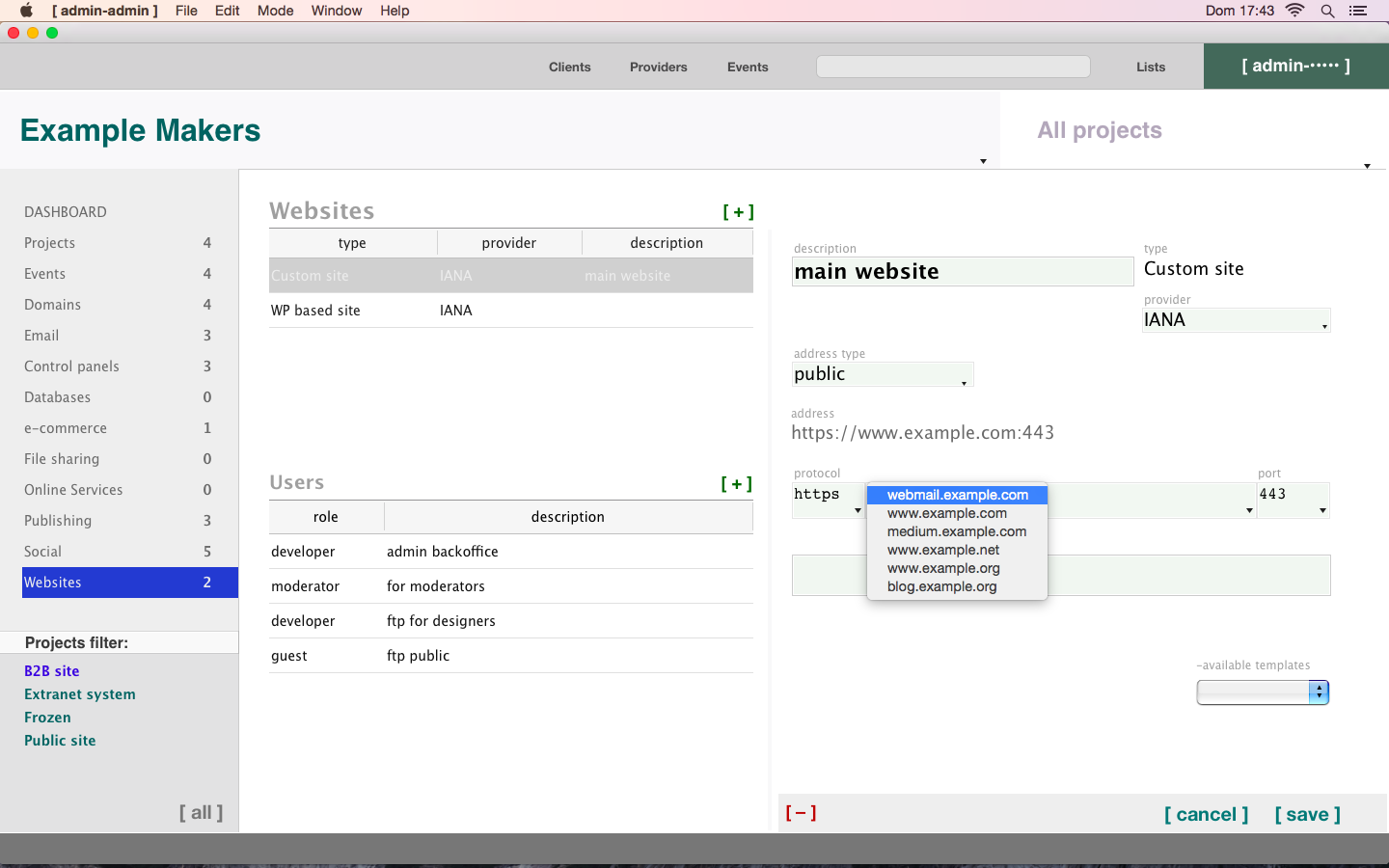This screenshot has width=1389, height=868.
Task: Expand the Example Makers client dropdown arrow
Action: pyautogui.click(x=983, y=161)
